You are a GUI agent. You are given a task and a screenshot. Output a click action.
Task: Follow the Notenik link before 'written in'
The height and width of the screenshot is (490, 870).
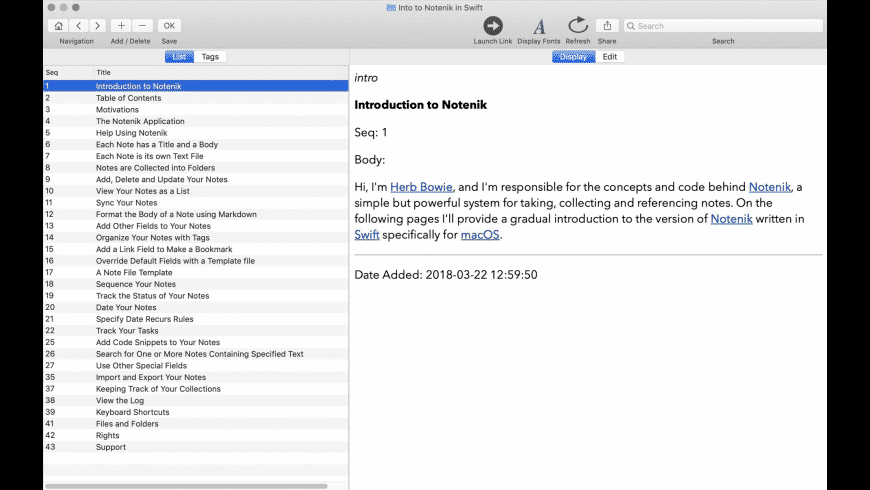coord(731,219)
